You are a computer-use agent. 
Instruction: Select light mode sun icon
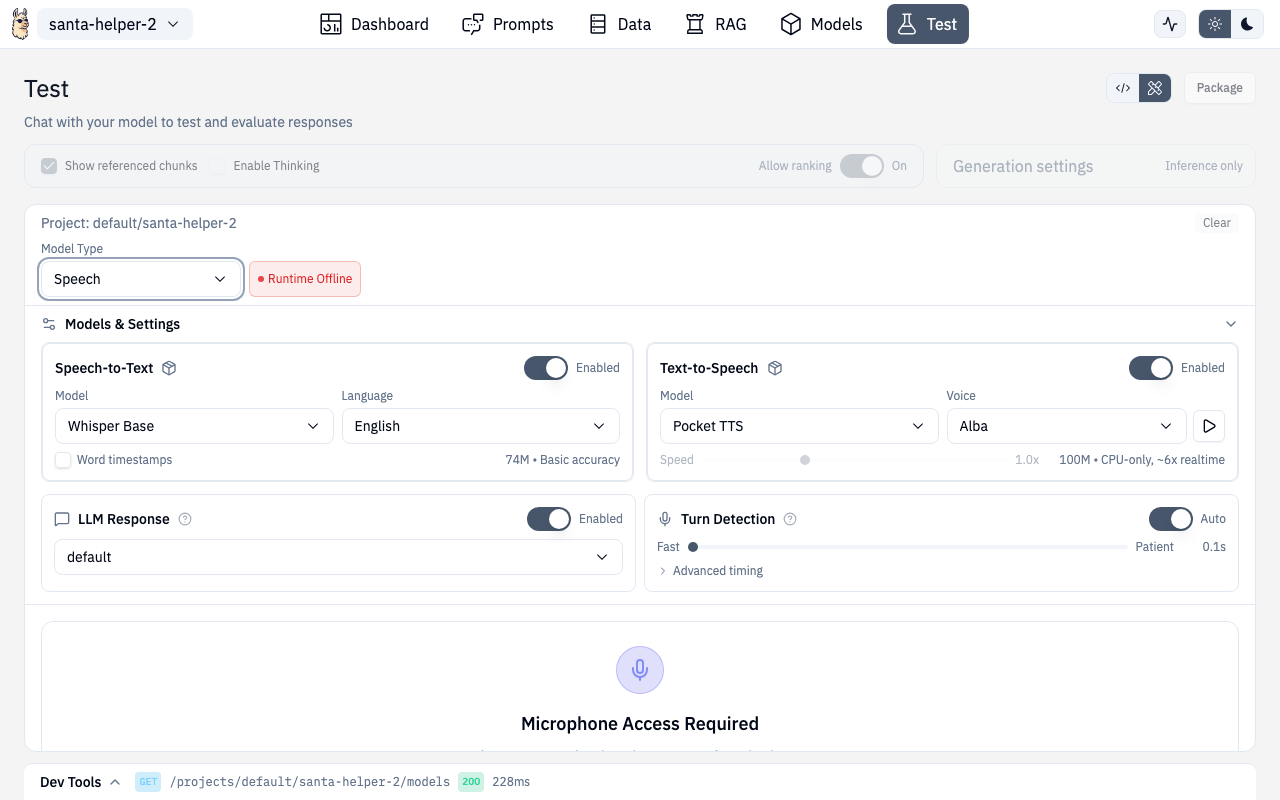point(1215,24)
